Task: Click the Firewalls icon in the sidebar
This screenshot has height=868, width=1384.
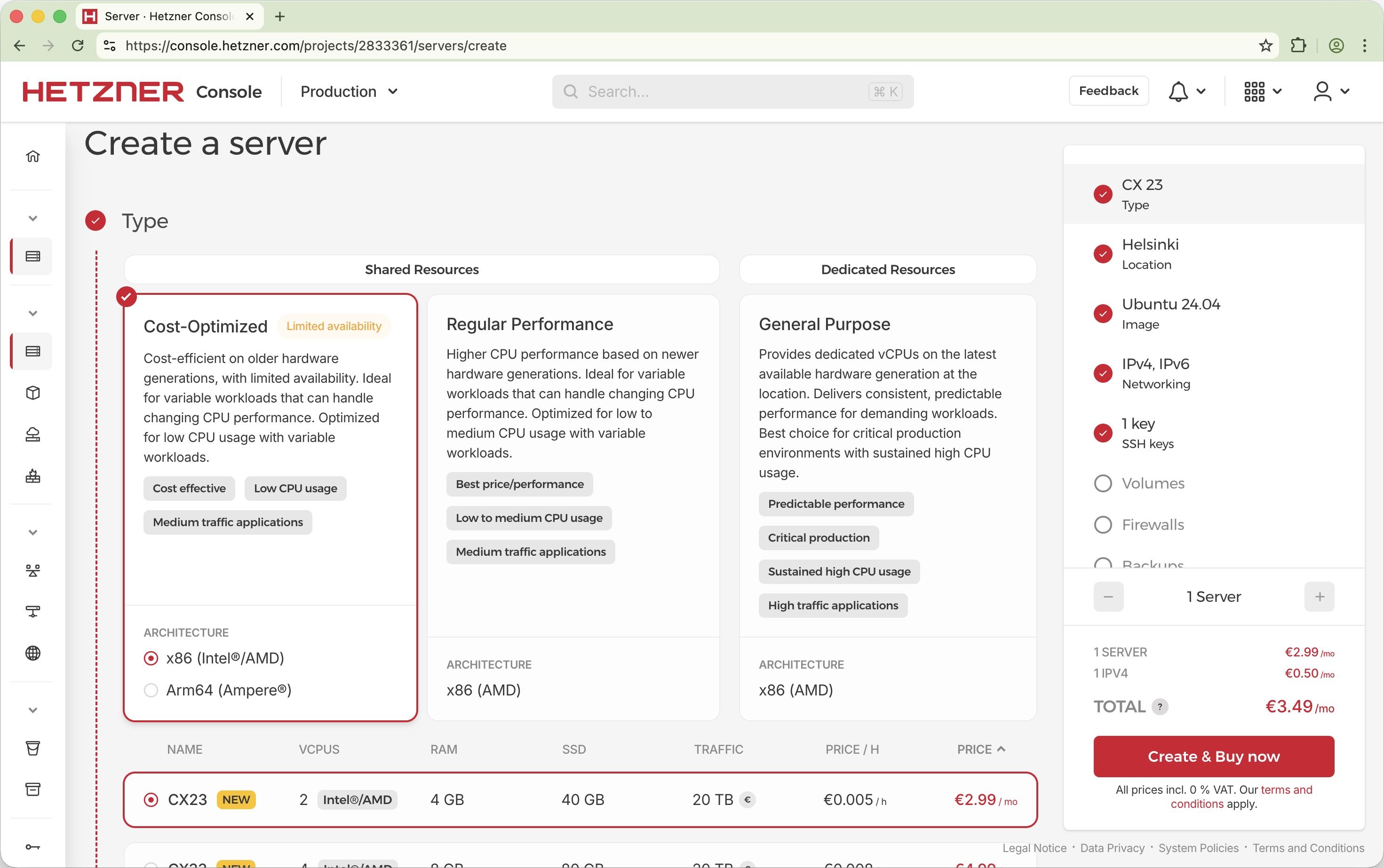Action: 33,476
